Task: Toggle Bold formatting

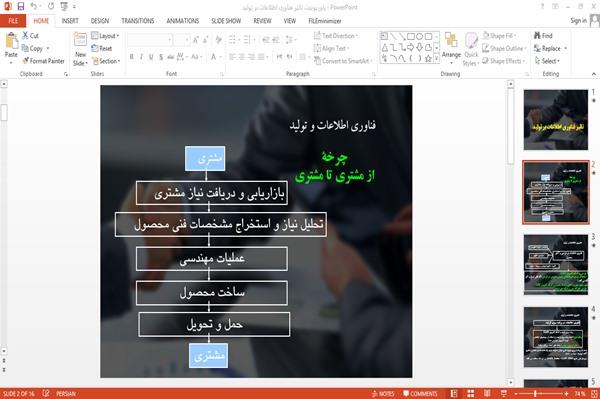Action: click(x=132, y=57)
